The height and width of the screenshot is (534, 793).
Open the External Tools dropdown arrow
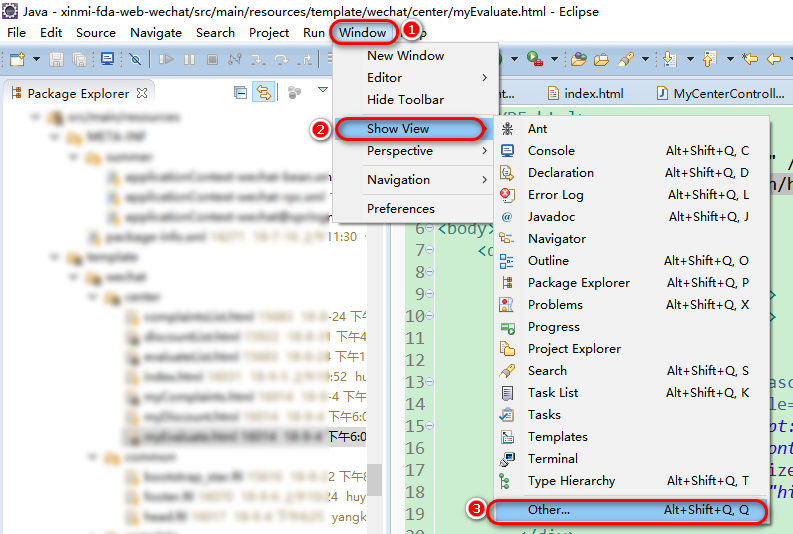click(554, 59)
